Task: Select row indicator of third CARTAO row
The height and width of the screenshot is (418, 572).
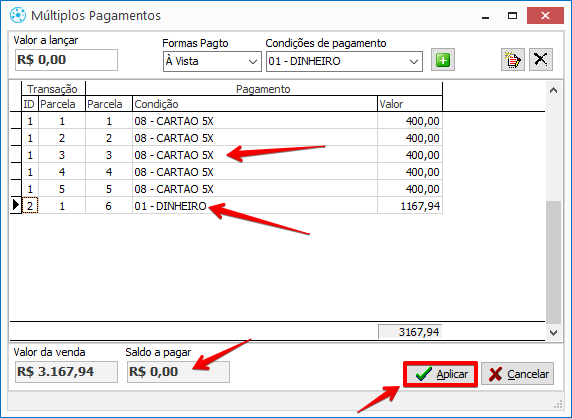Action: click(x=16, y=155)
